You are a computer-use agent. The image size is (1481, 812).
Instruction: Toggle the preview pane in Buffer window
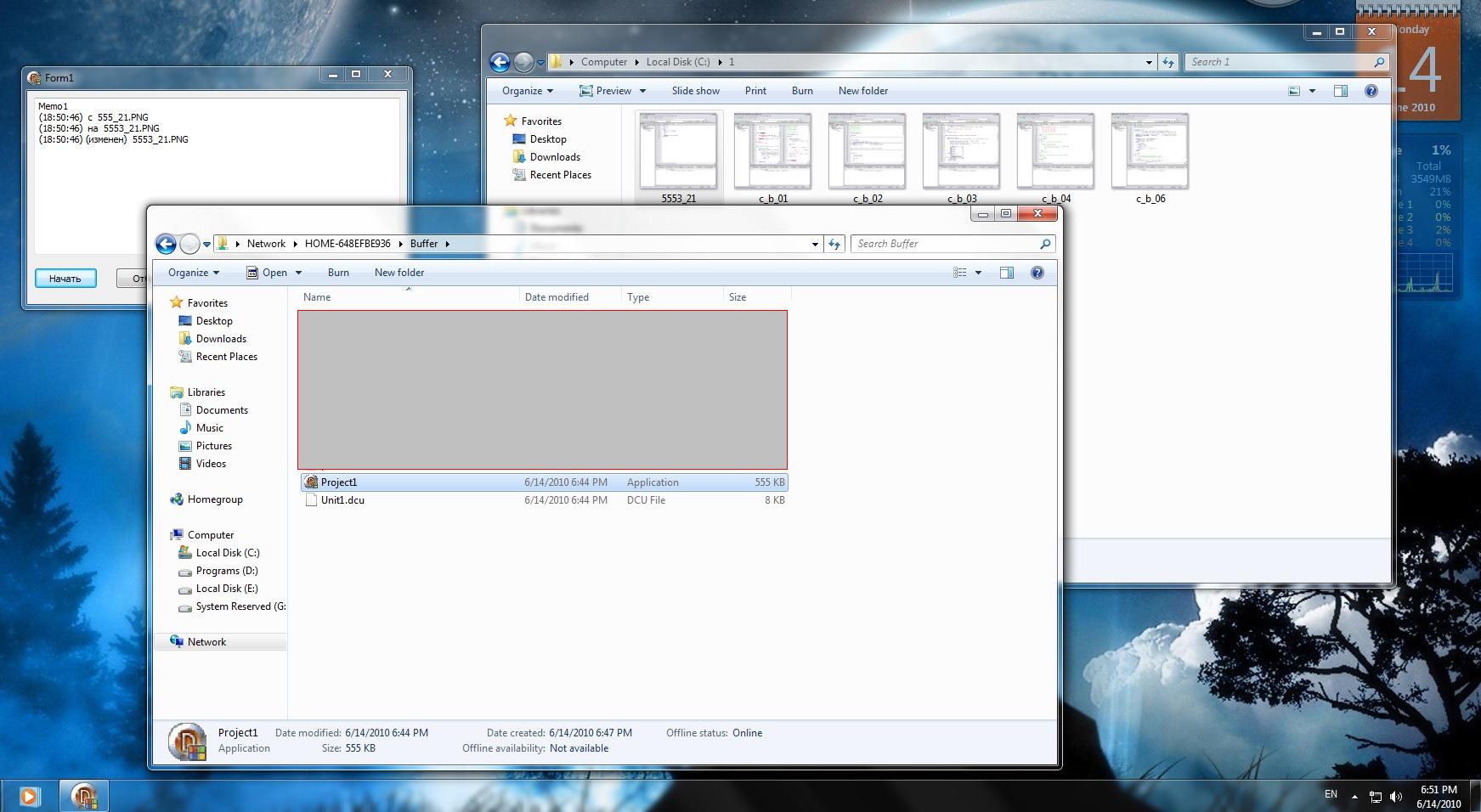(x=1007, y=273)
